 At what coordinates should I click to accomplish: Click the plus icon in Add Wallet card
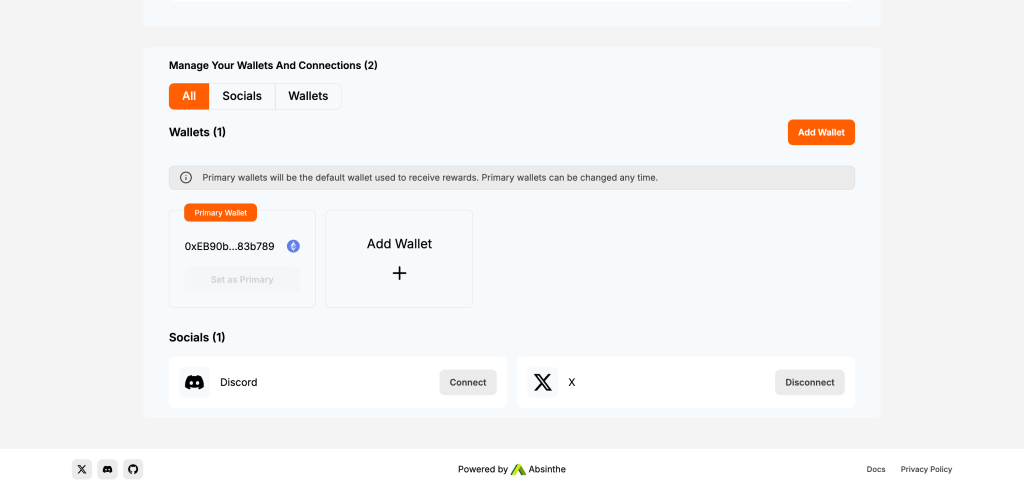click(x=399, y=273)
